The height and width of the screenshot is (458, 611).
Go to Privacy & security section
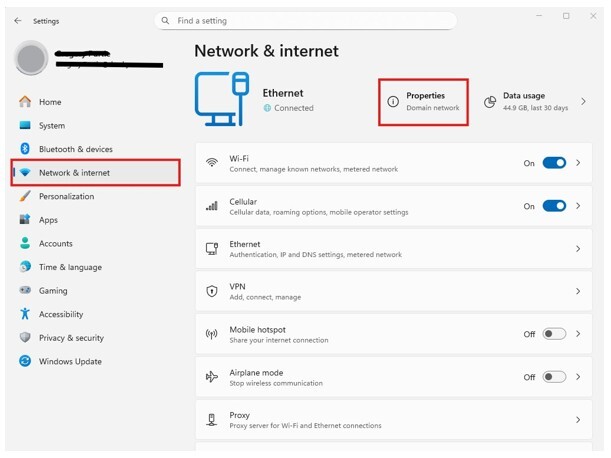point(71,338)
